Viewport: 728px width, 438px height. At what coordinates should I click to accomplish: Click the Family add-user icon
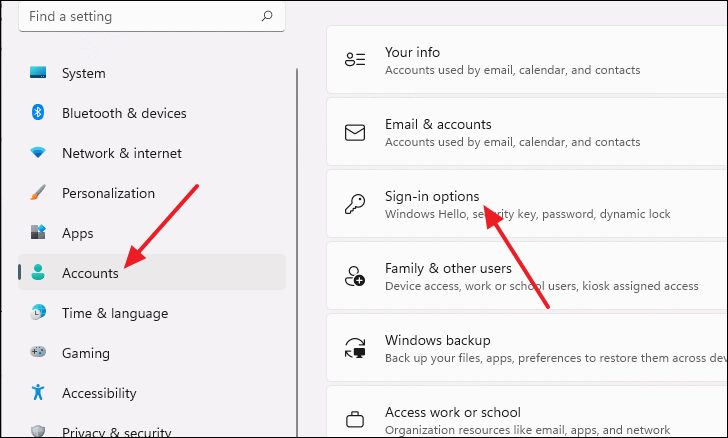pyautogui.click(x=355, y=276)
